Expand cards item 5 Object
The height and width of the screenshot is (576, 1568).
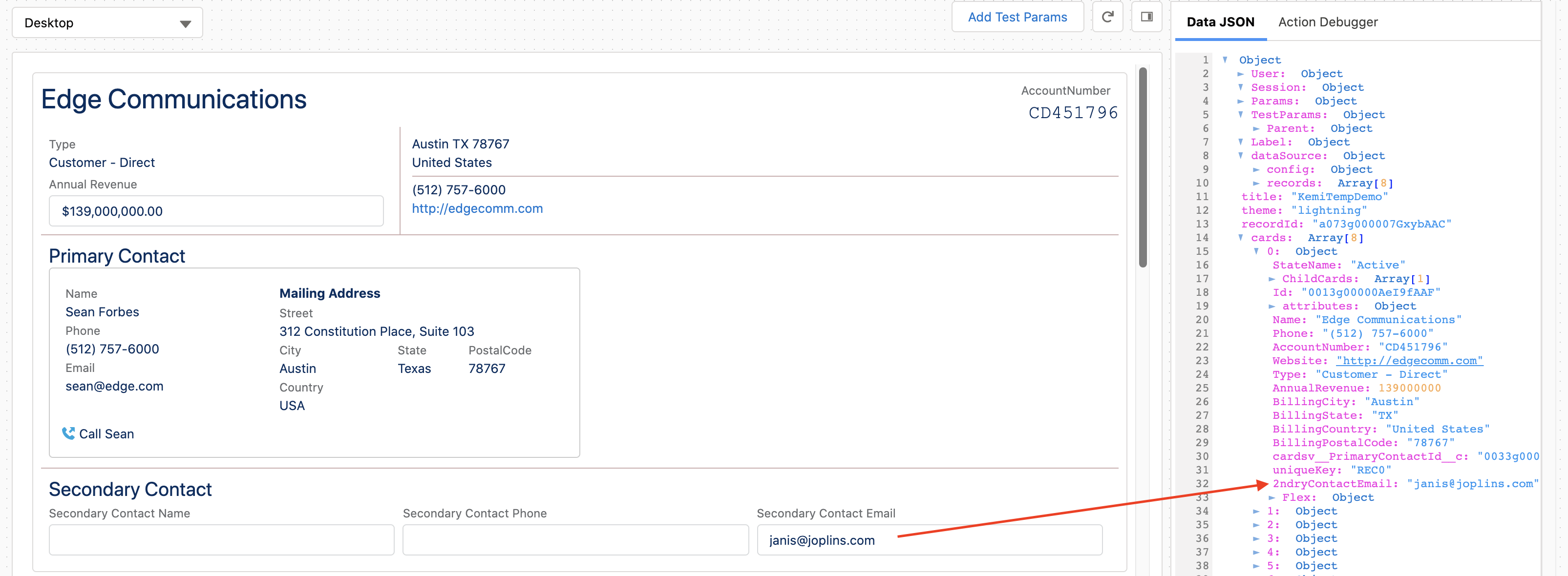click(x=1256, y=566)
